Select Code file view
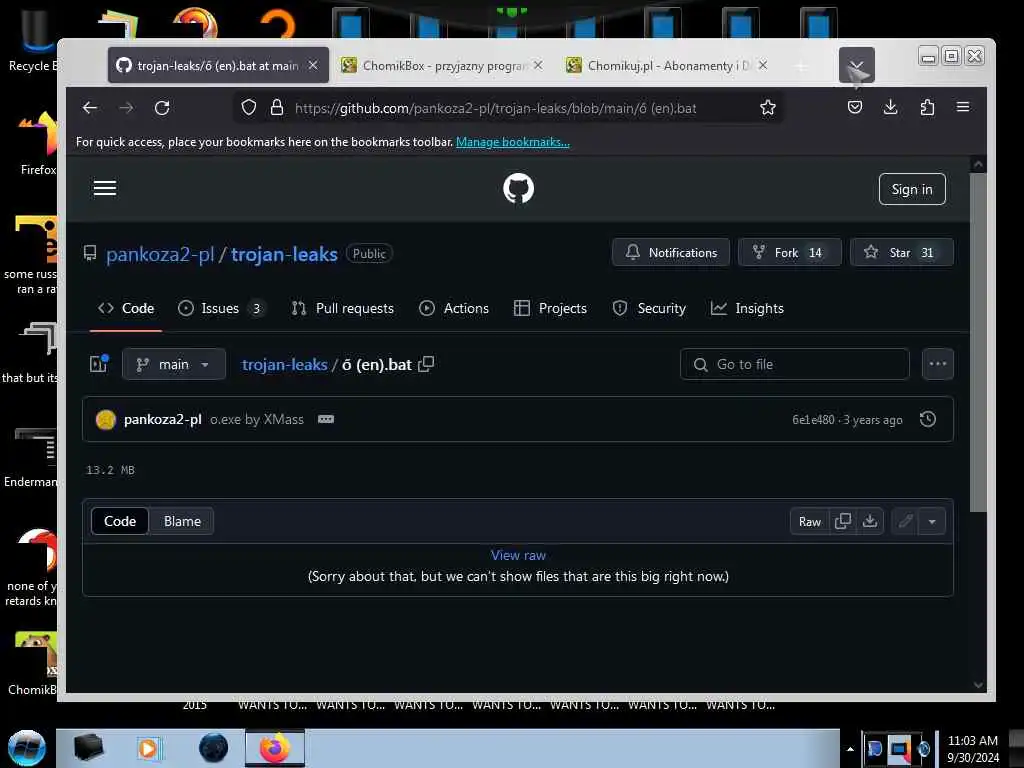 click(x=120, y=521)
